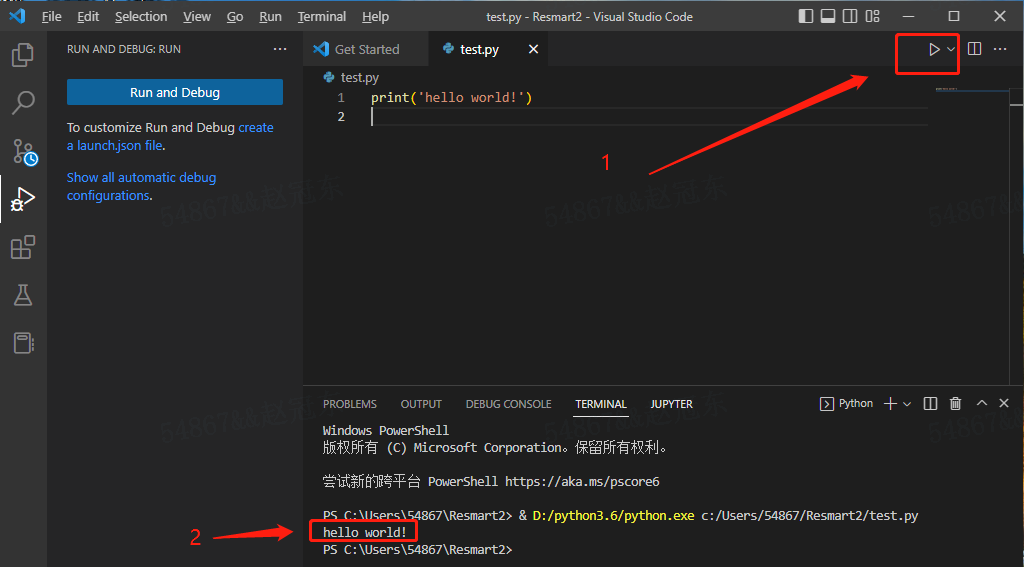Open the File menu
Viewport: 1024px width, 567px height.
(x=52, y=17)
